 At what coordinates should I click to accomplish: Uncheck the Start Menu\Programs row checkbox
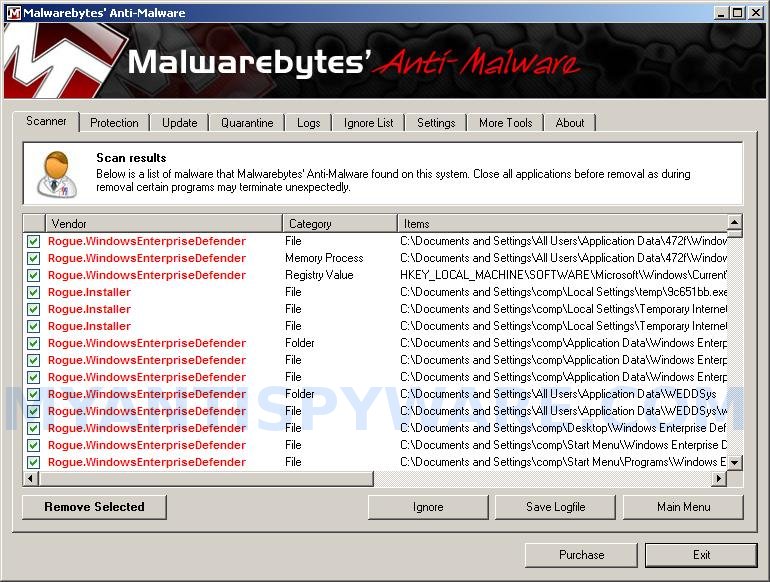click(33, 462)
